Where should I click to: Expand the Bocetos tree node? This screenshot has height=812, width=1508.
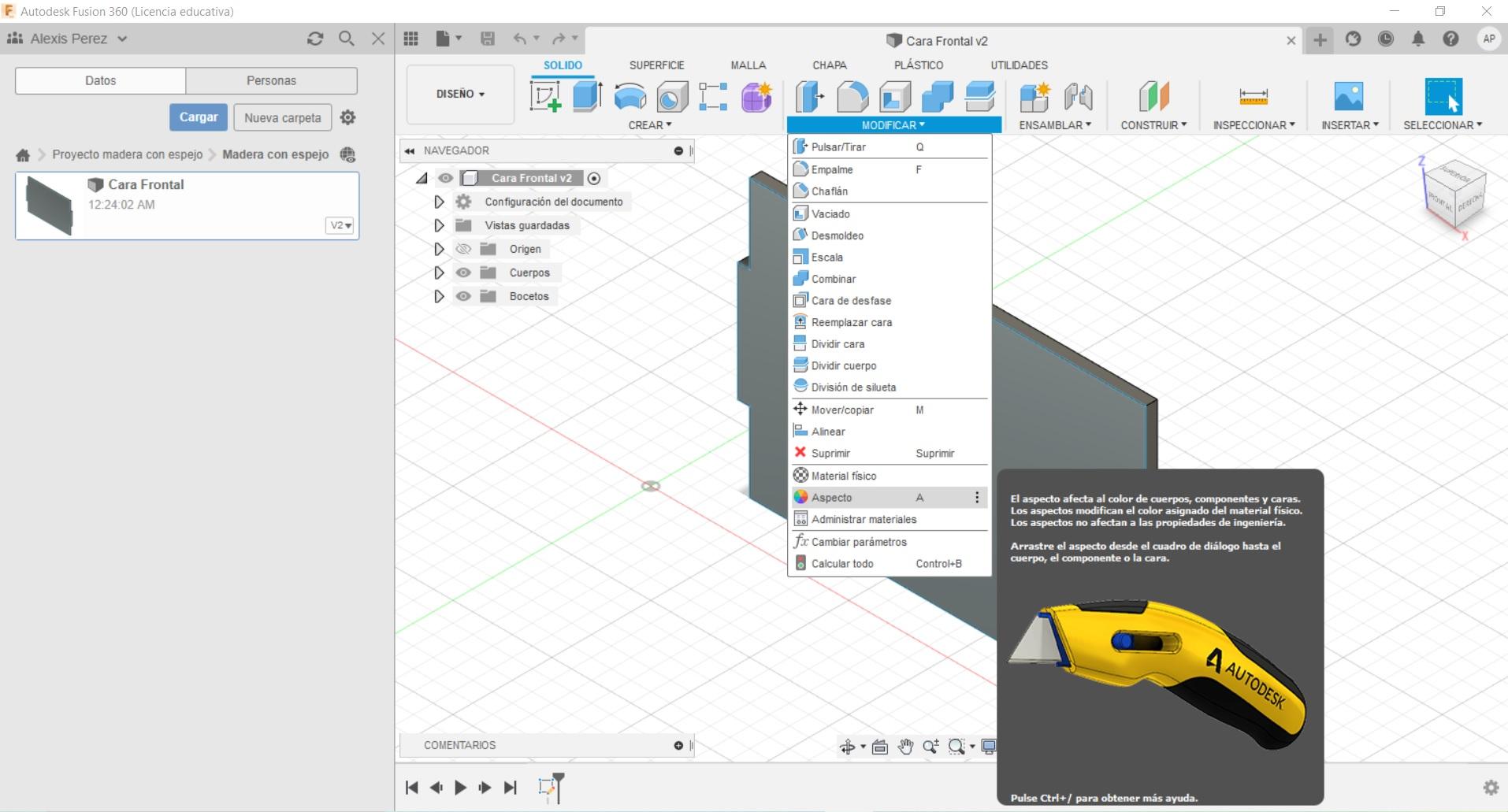point(440,297)
